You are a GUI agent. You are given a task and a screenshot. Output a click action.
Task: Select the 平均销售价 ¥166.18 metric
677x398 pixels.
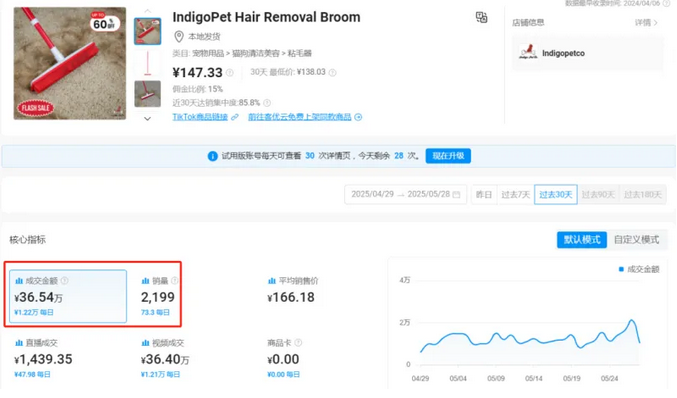(x=293, y=291)
